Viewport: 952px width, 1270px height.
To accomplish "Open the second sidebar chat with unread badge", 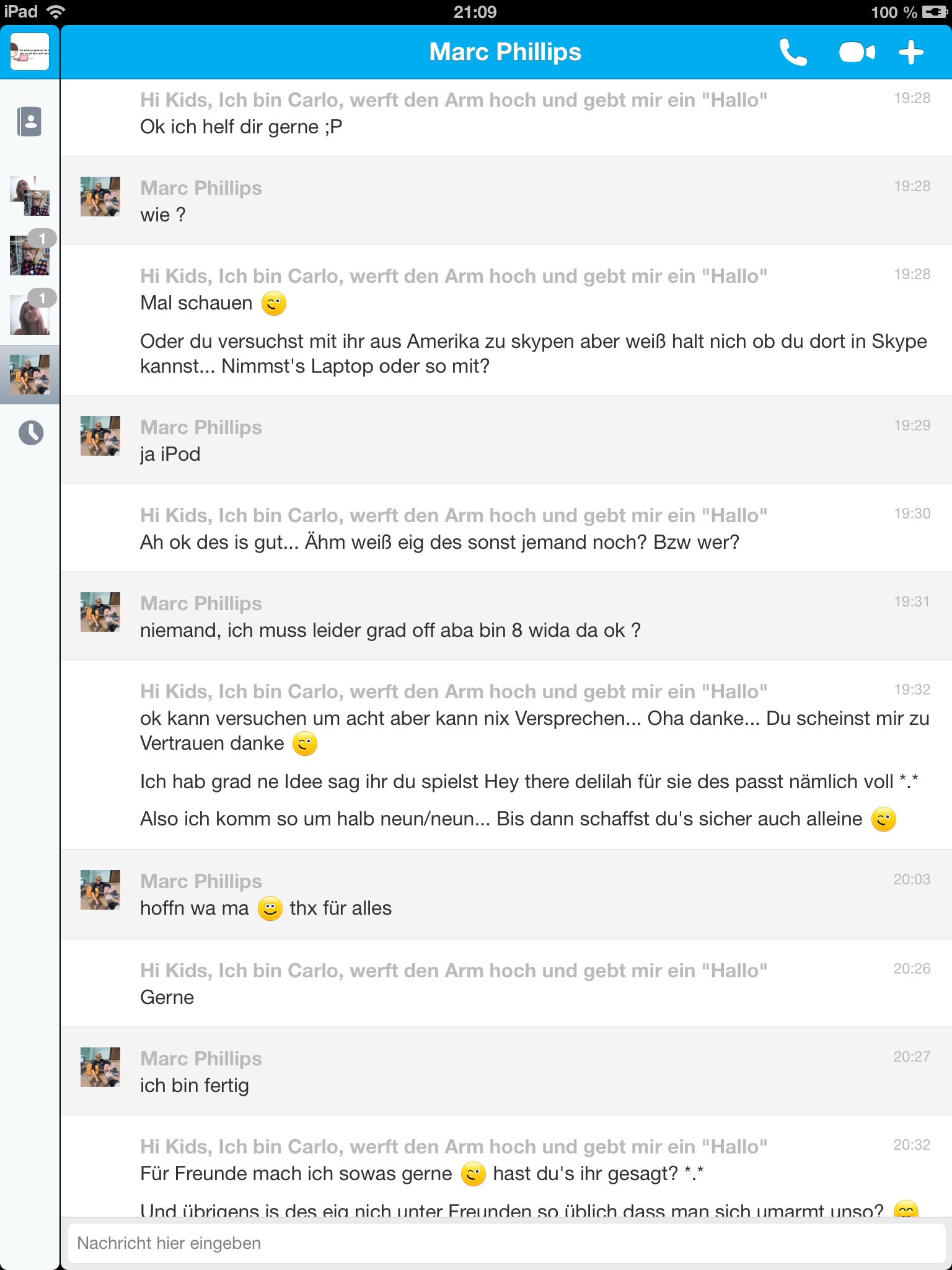I will [30, 255].
